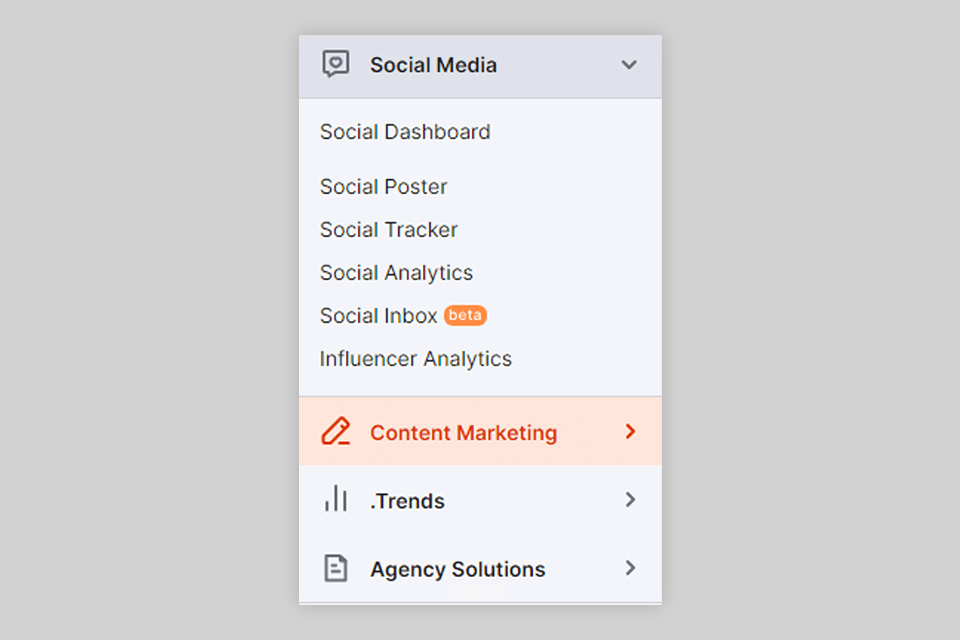Image resolution: width=960 pixels, height=640 pixels.
Task: Expand the .Trends section arrow
Action: pyautogui.click(x=630, y=499)
